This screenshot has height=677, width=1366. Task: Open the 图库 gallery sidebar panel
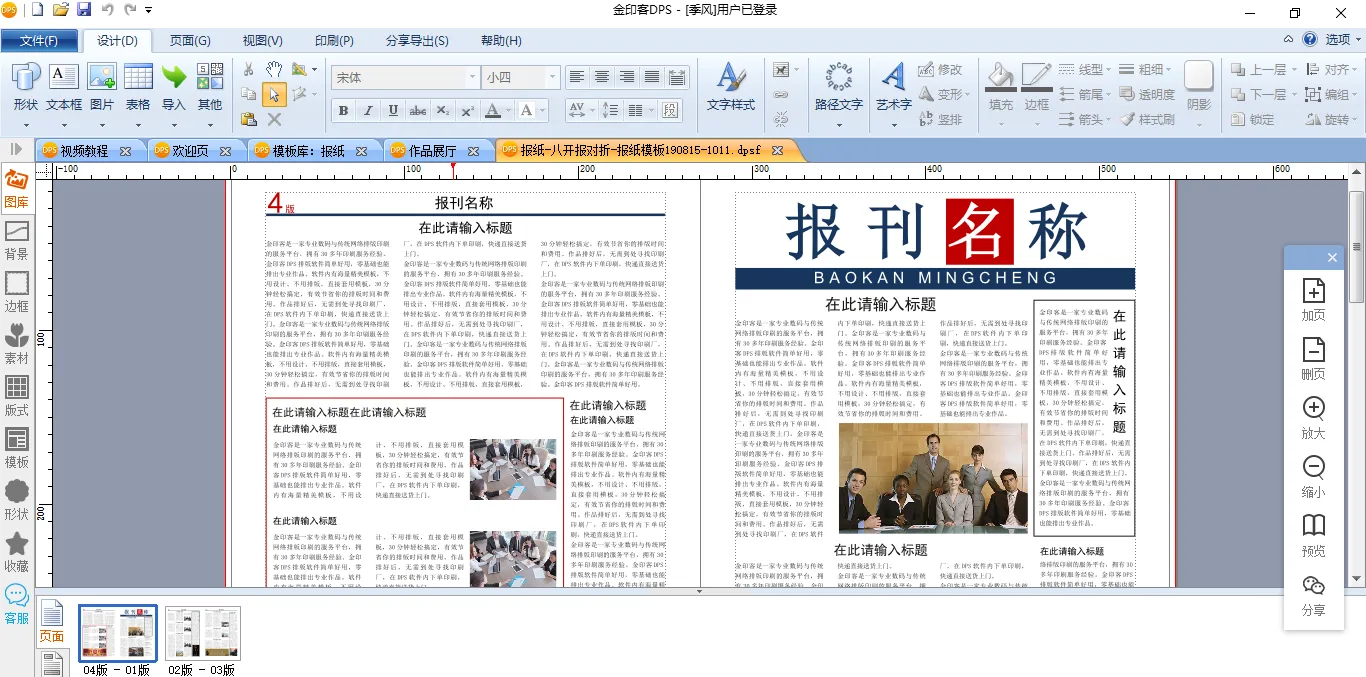pyautogui.click(x=16, y=188)
